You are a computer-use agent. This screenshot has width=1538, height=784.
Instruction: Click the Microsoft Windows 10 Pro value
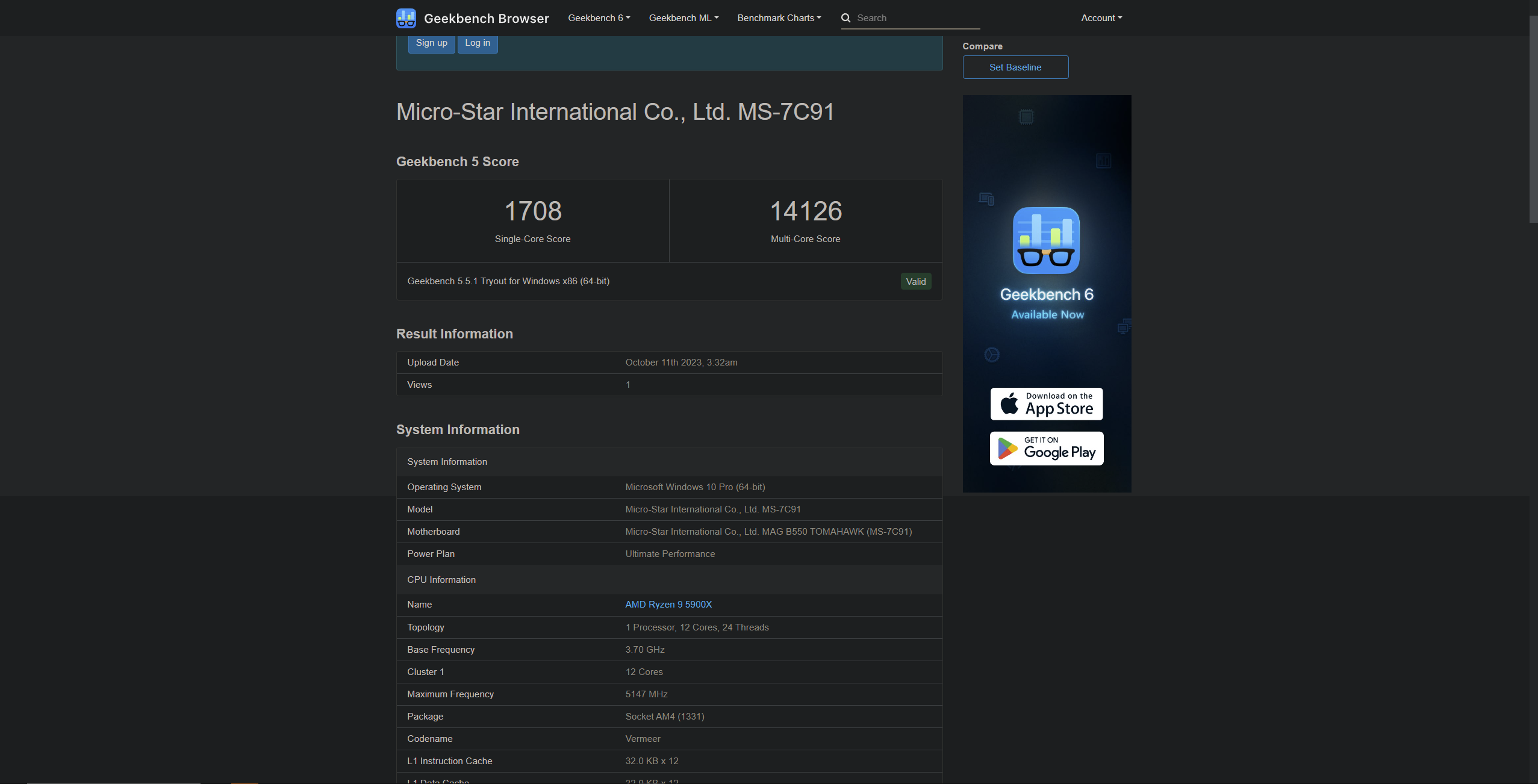695,487
